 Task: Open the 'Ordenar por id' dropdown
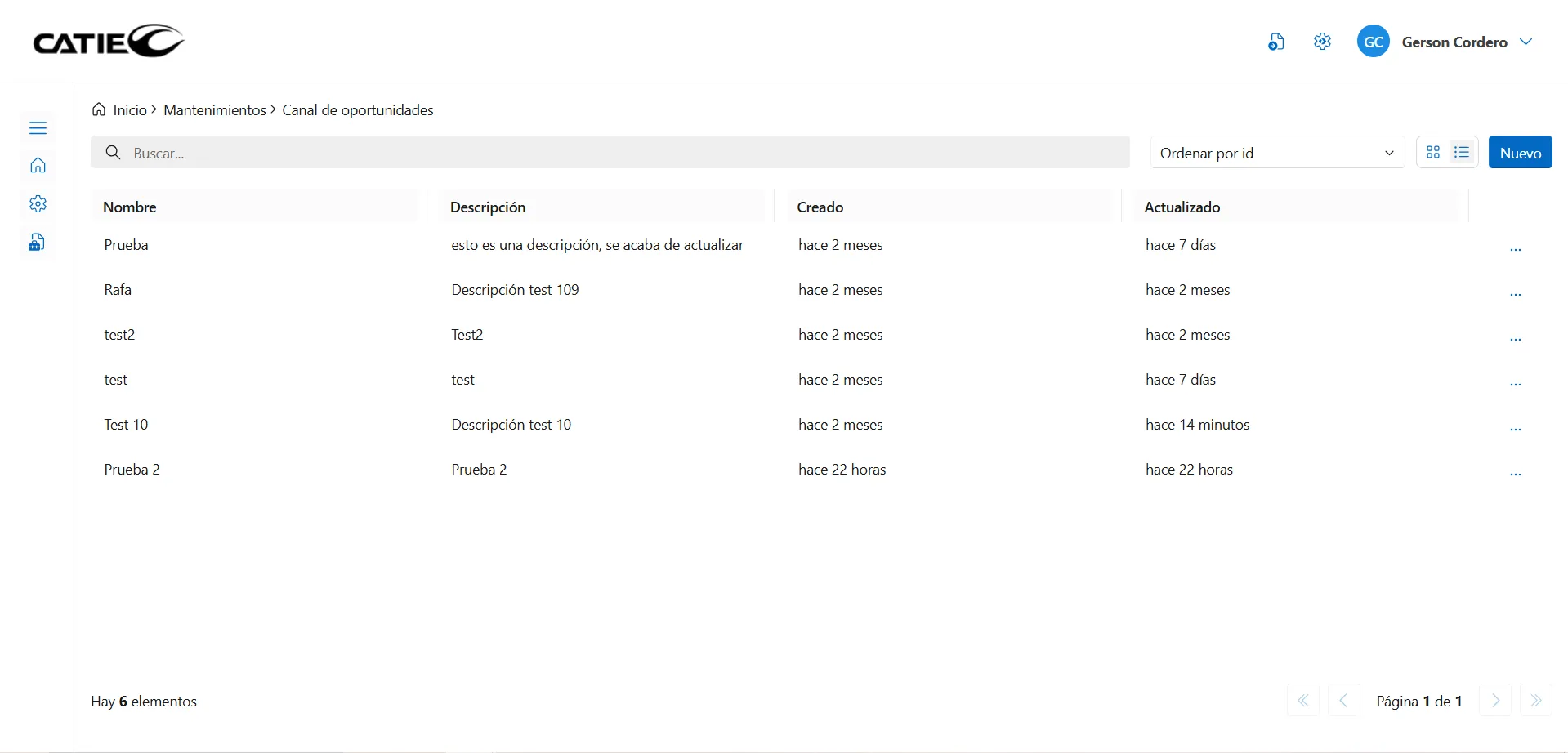tap(1276, 153)
